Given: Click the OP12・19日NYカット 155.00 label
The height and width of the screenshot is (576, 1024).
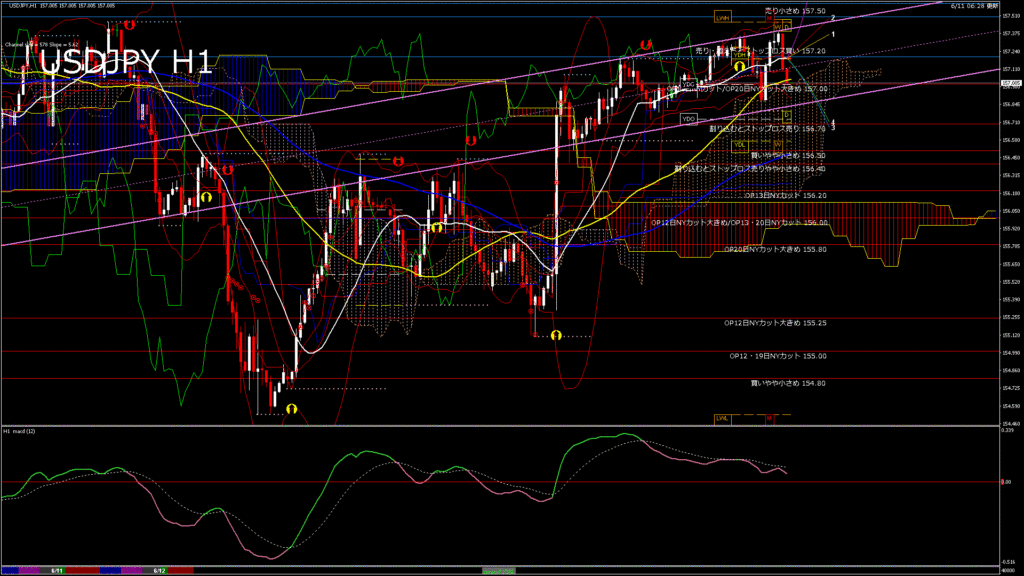Looking at the screenshot, I should tap(778, 355).
